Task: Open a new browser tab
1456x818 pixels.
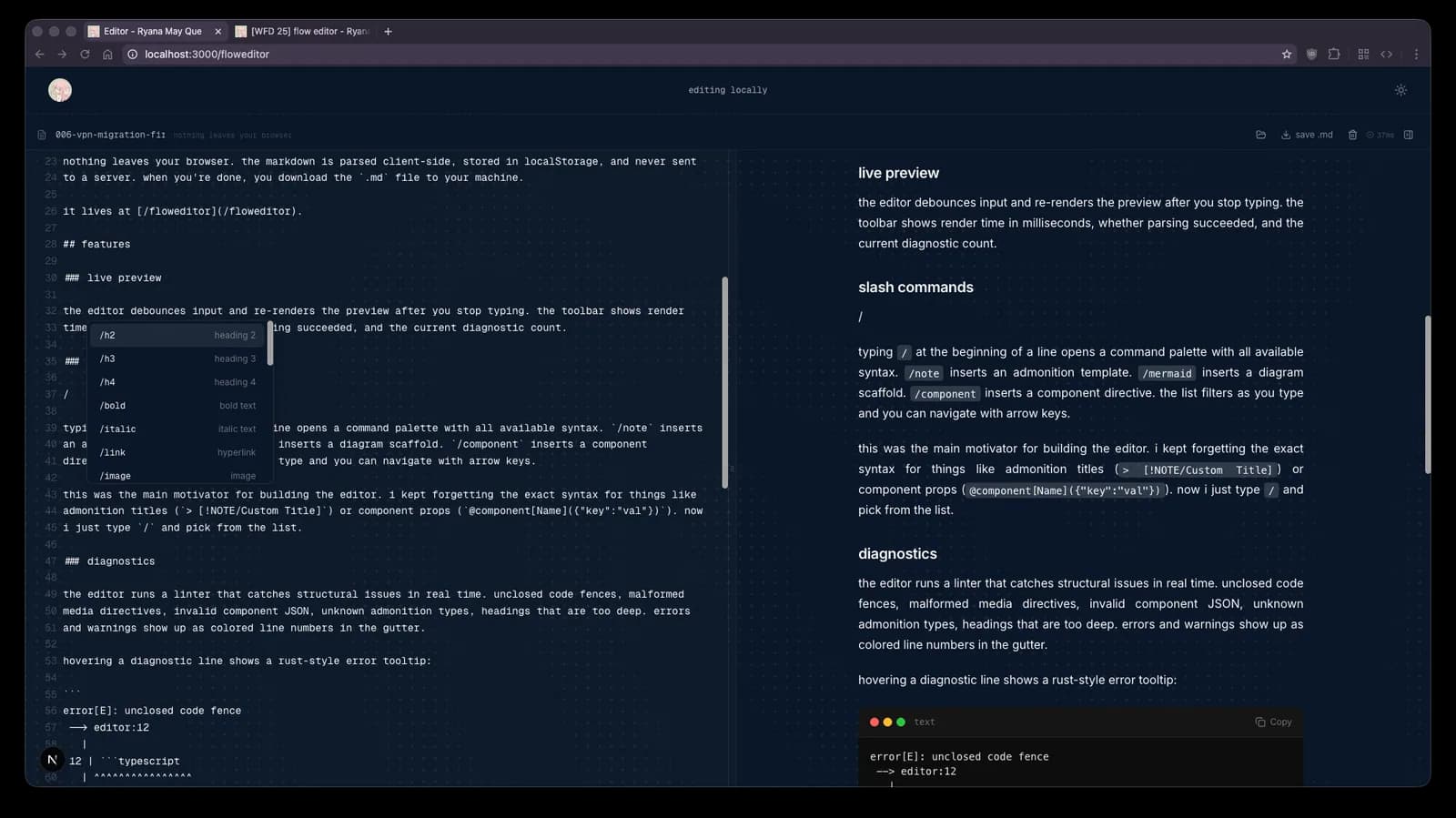Action: [x=389, y=31]
